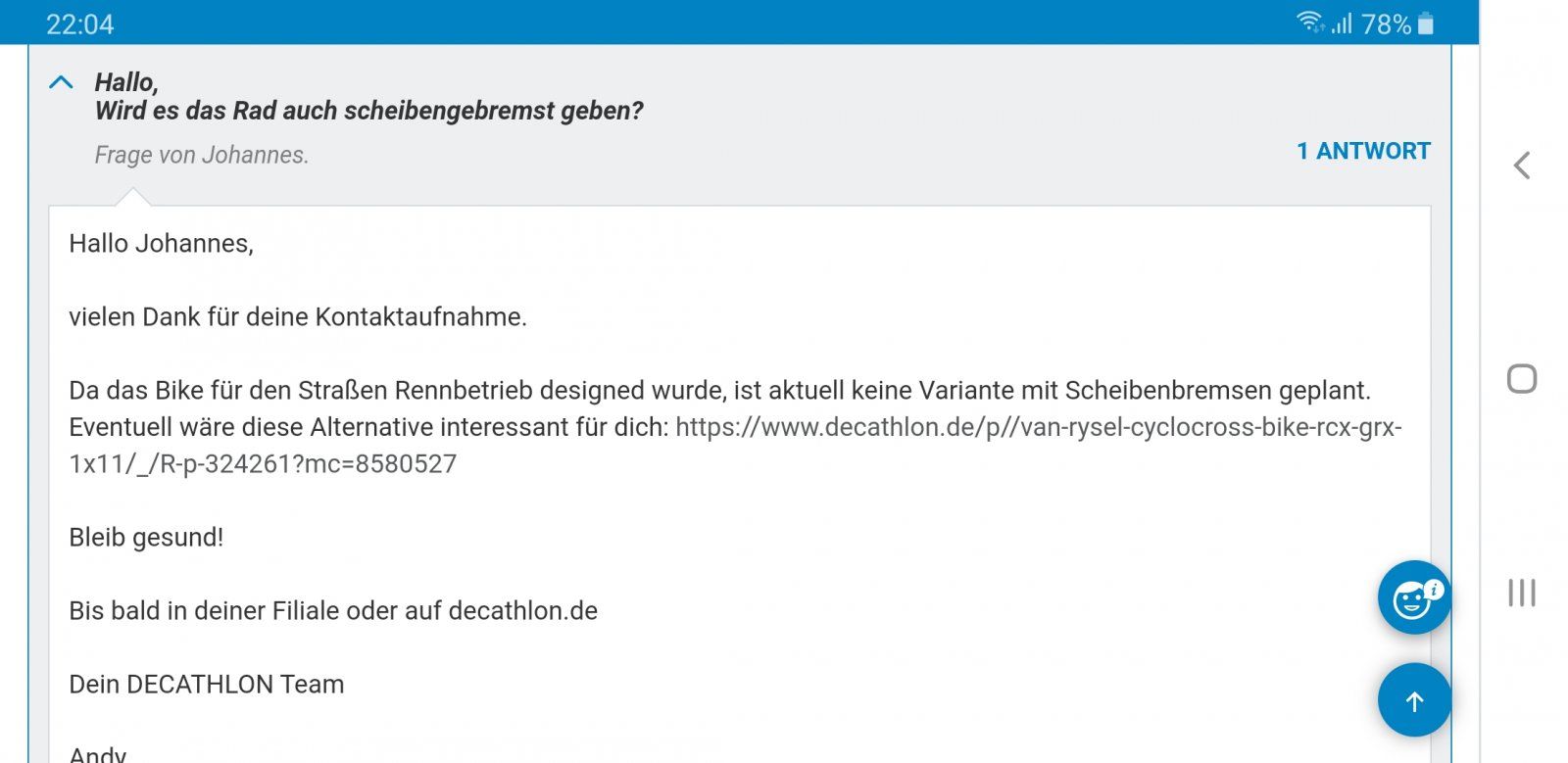The height and width of the screenshot is (763, 1568).
Task: Click the "Frage von Johannes." author line
Action: coord(201,155)
